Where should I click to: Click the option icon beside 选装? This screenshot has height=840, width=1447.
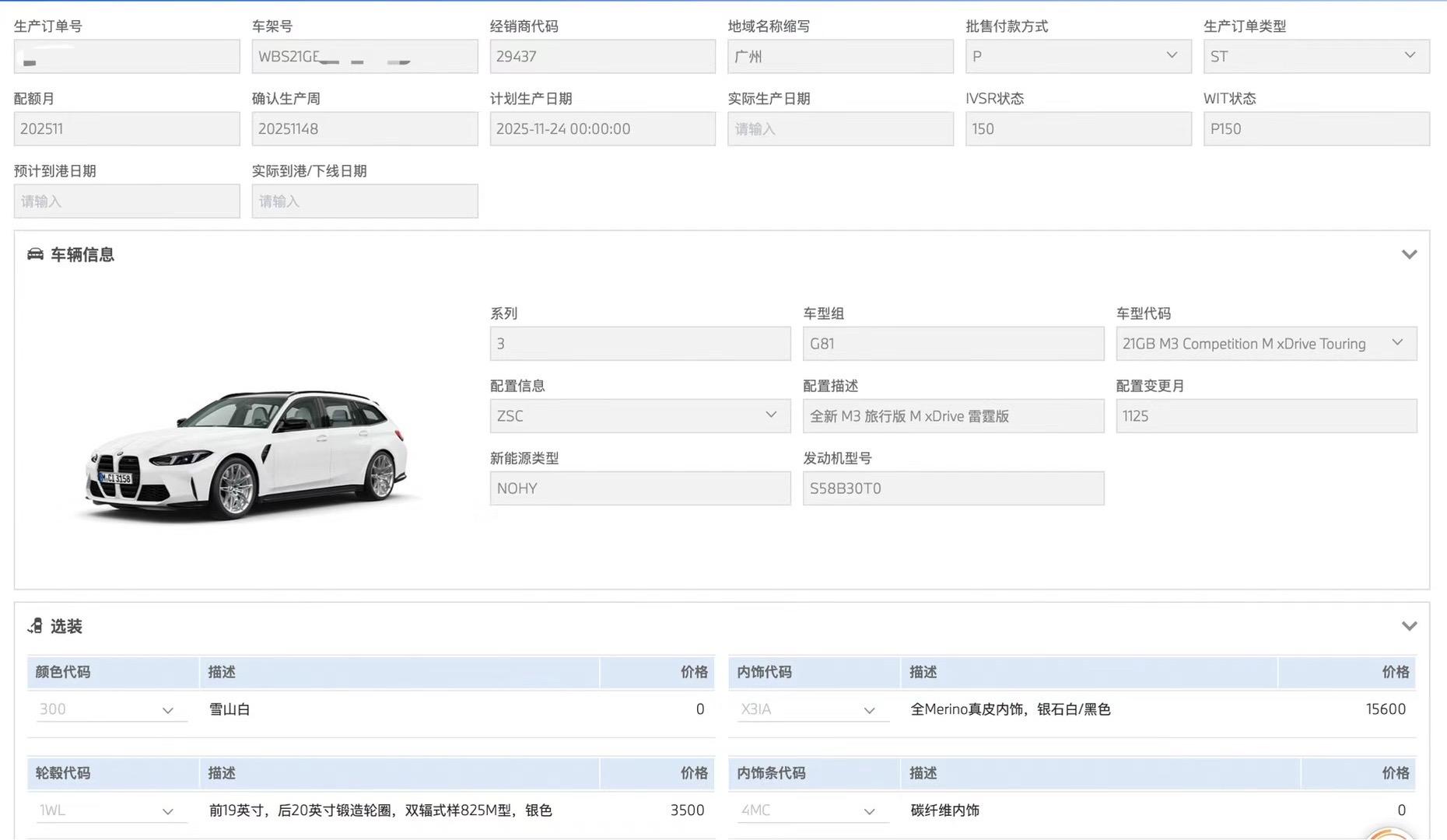pos(35,626)
